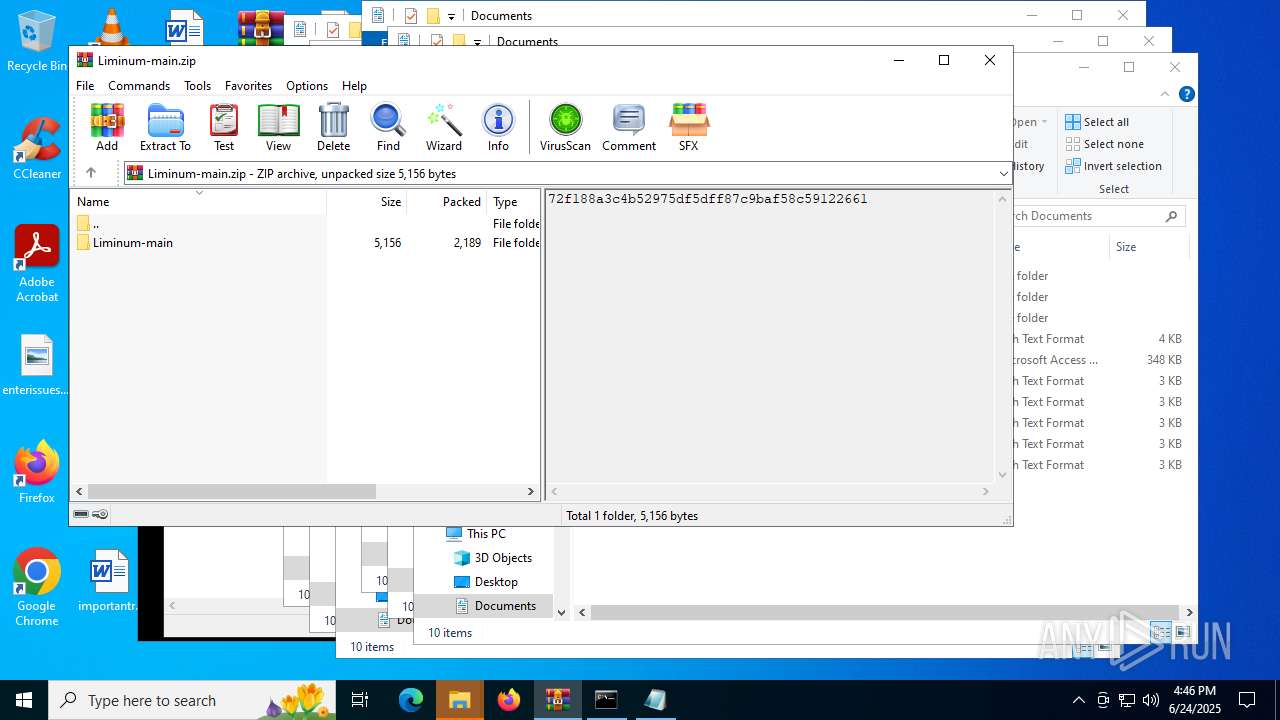Click Invert selection in Explorer ribbon
Screen dimensions: 1280x720
(1113, 166)
